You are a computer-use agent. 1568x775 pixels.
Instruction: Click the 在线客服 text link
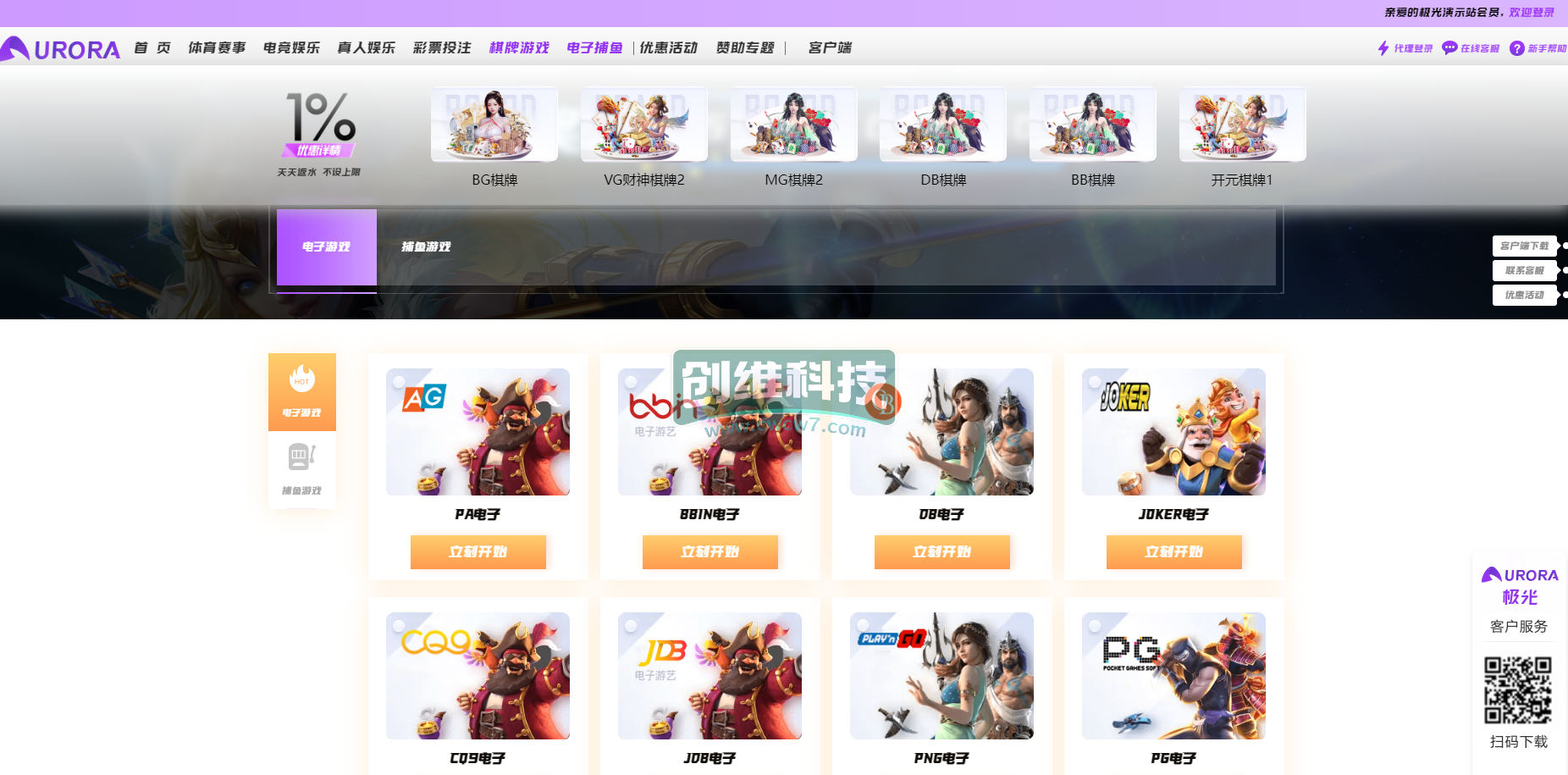point(1480,49)
